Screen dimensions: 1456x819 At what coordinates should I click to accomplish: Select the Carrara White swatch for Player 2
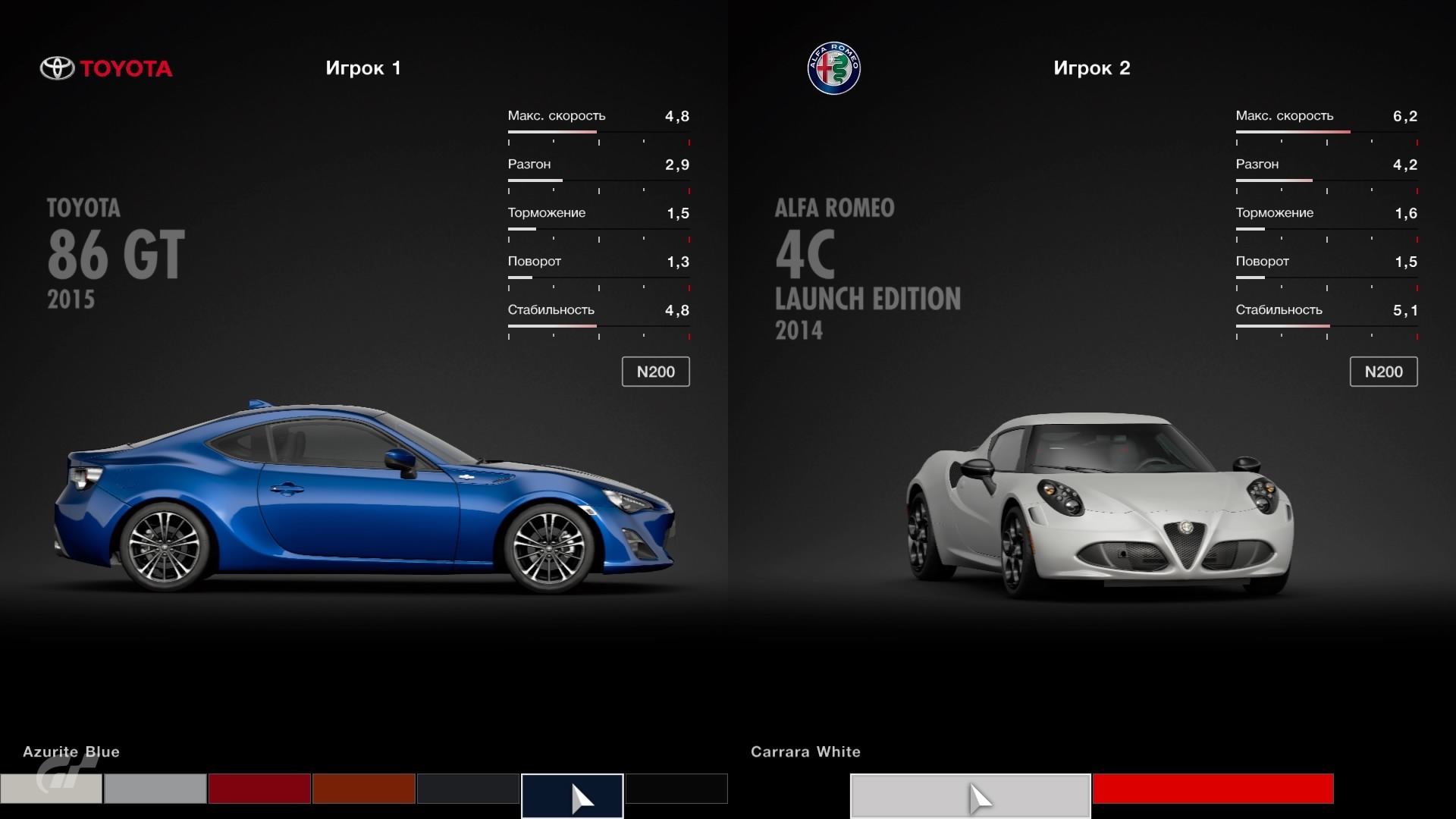[x=970, y=795]
